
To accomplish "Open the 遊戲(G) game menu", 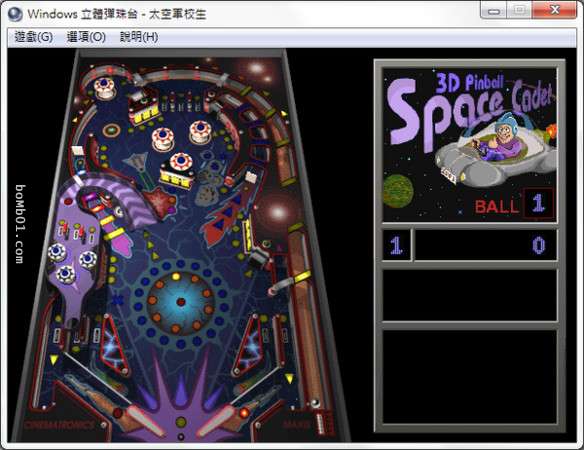I will point(34,37).
